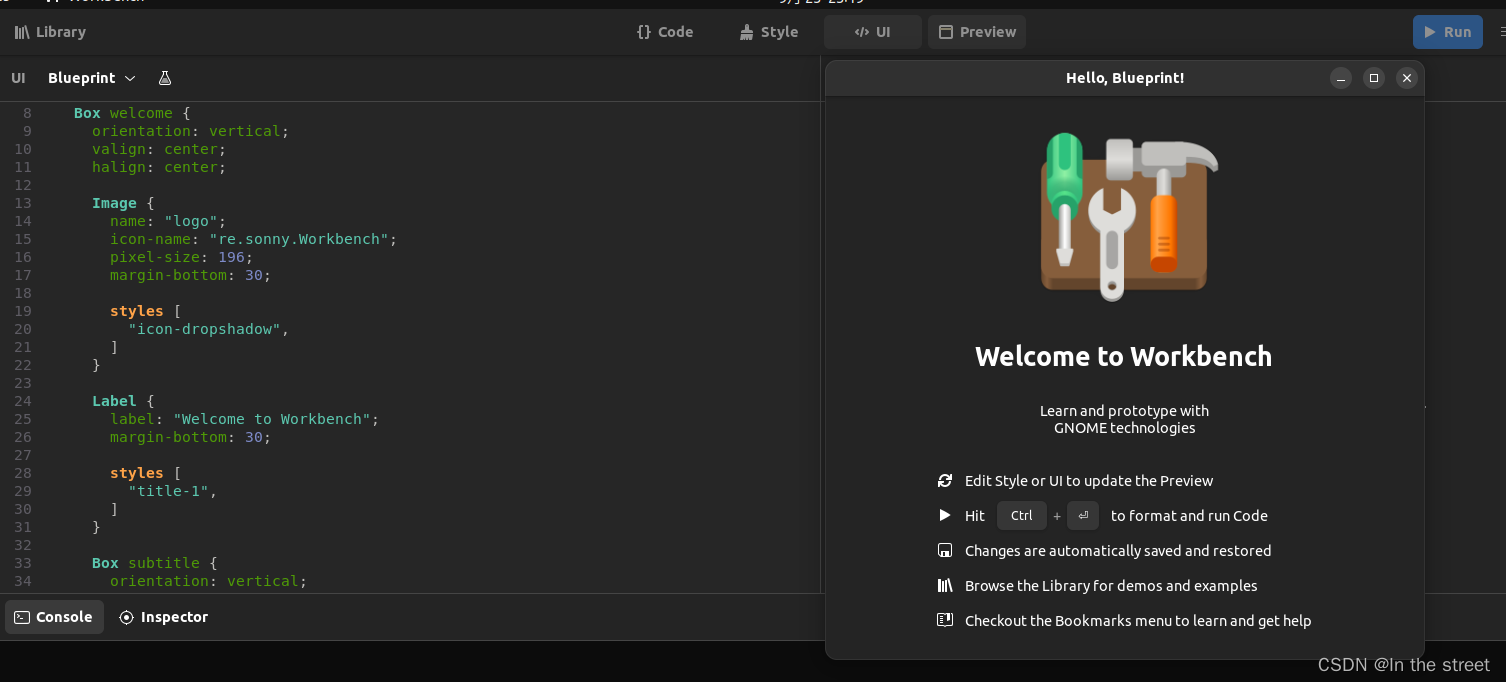Toggle the Preview panel button
1506x682 pixels.
point(977,32)
